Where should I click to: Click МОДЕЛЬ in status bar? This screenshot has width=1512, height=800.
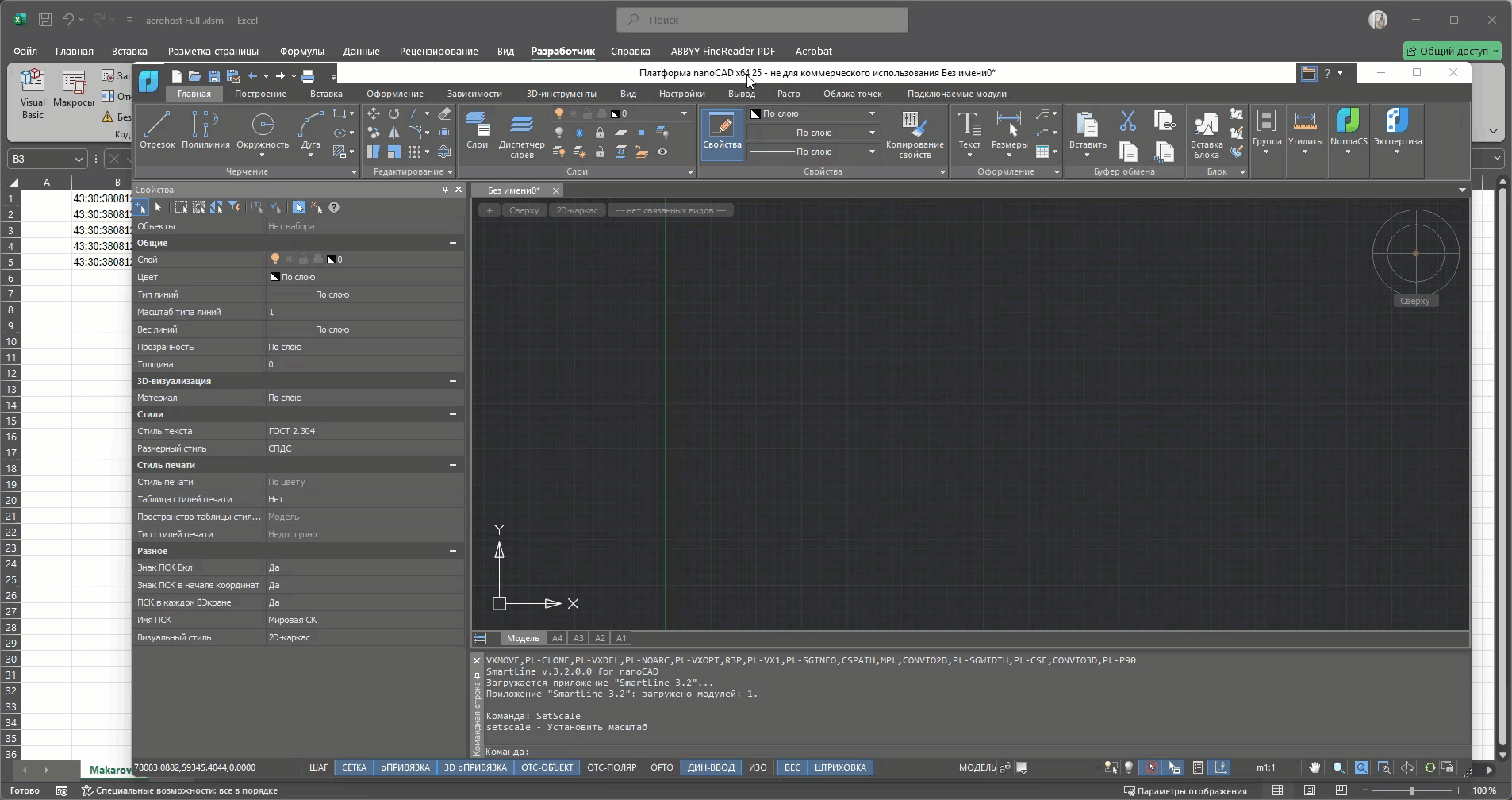[x=977, y=767]
